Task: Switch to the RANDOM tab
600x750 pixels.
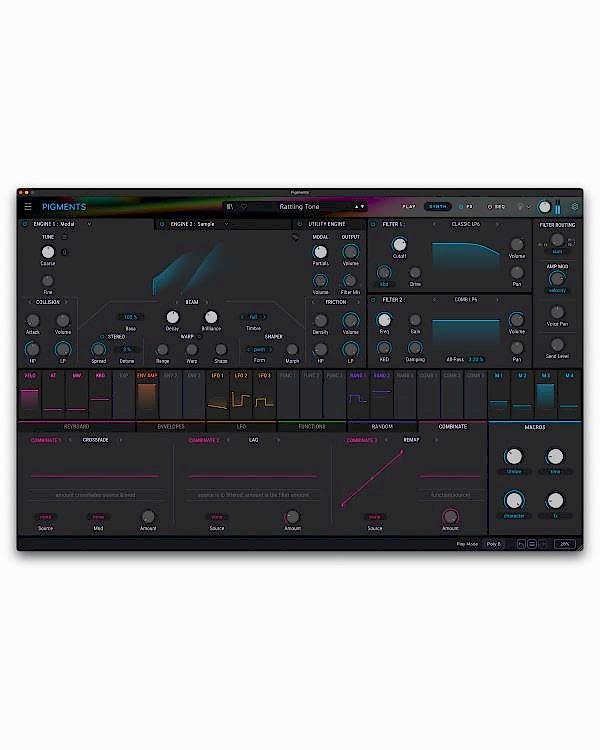Action: [x=382, y=427]
